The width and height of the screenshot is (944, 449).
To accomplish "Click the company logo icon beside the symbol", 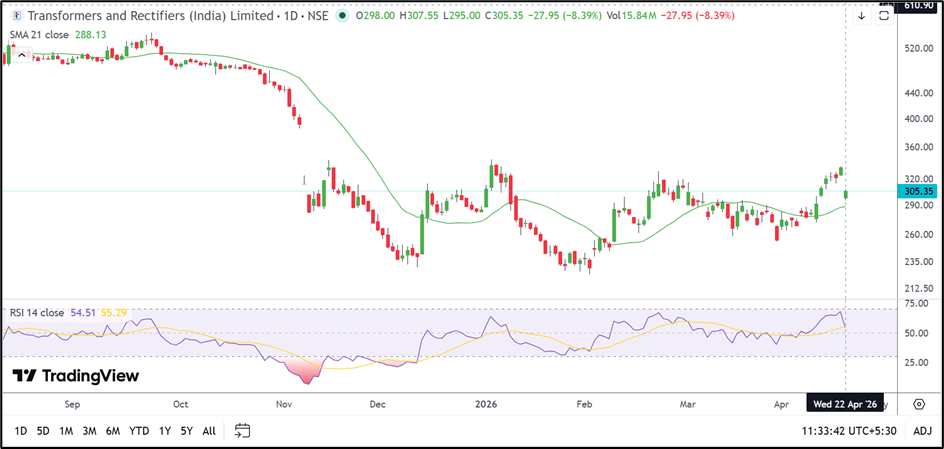I will (x=17, y=17).
